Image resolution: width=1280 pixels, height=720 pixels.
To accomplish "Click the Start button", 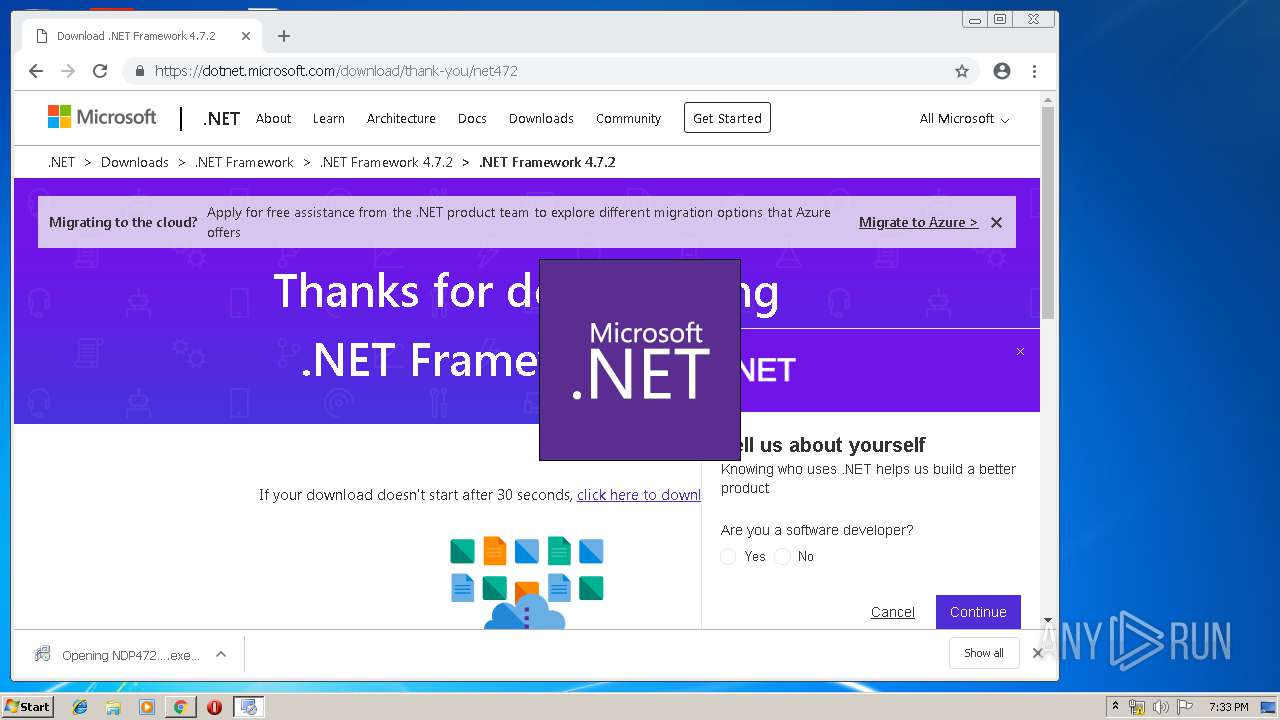I will click(27, 707).
